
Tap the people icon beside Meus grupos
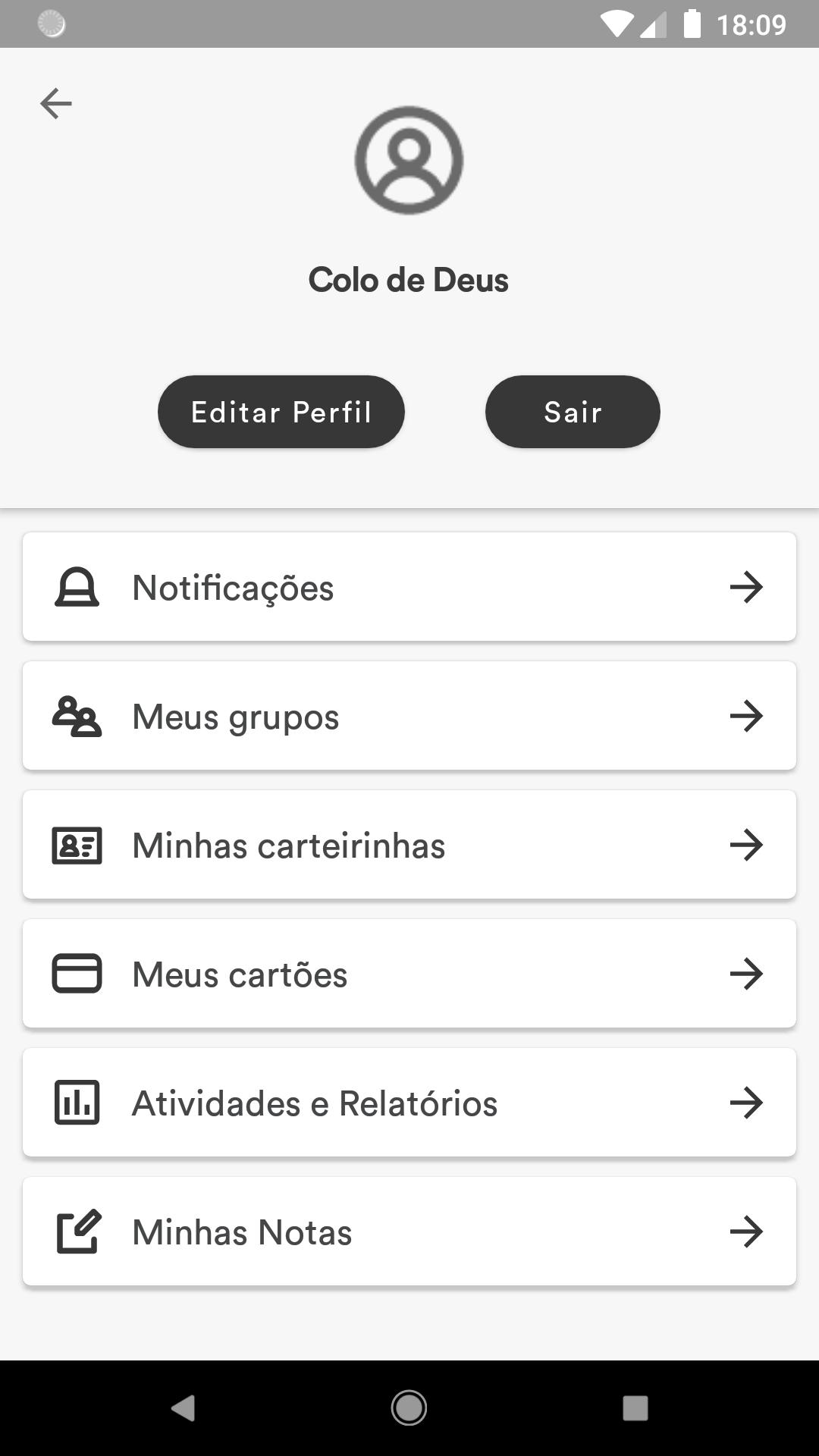(x=77, y=717)
